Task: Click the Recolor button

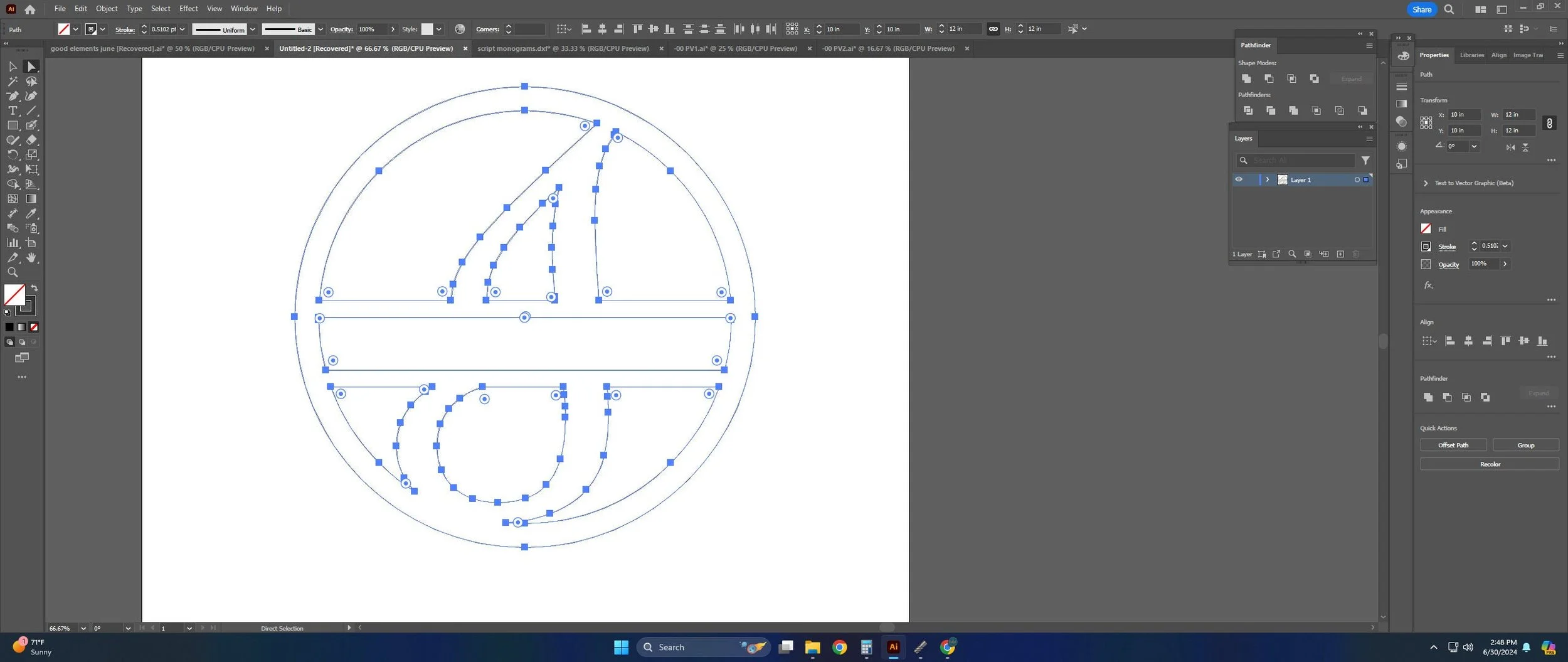Action: [1490, 464]
